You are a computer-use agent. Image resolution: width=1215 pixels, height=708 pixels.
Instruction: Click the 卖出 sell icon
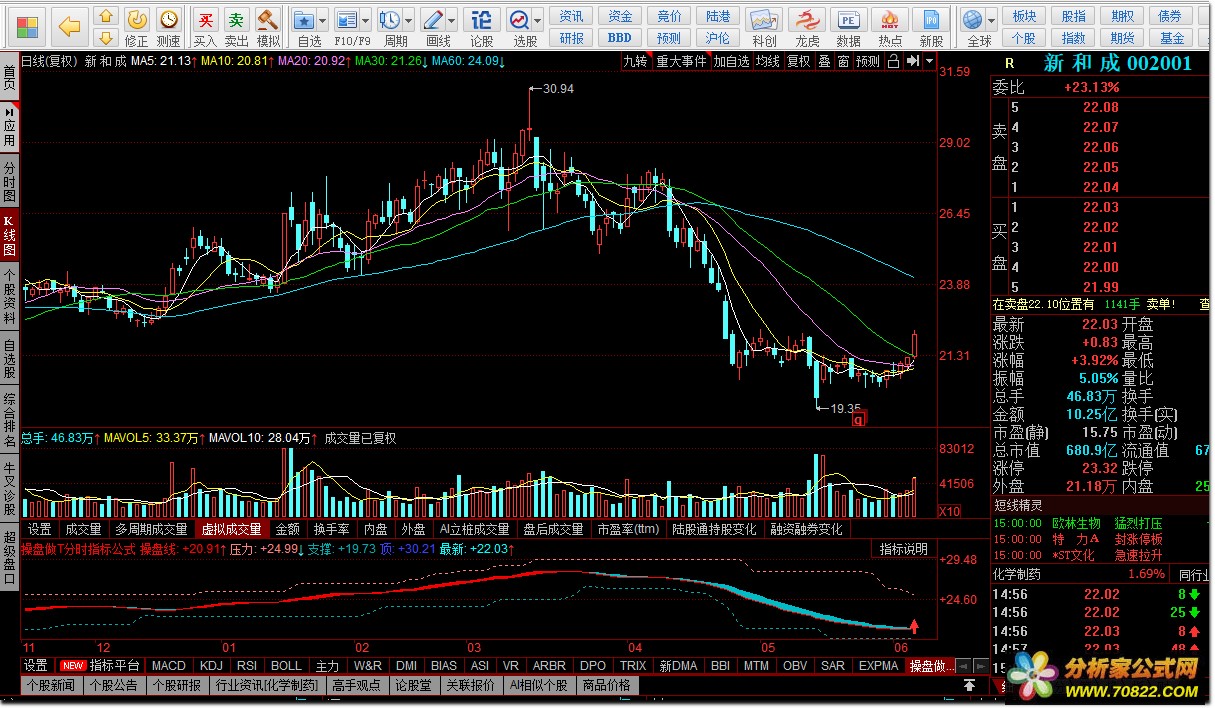click(236, 27)
